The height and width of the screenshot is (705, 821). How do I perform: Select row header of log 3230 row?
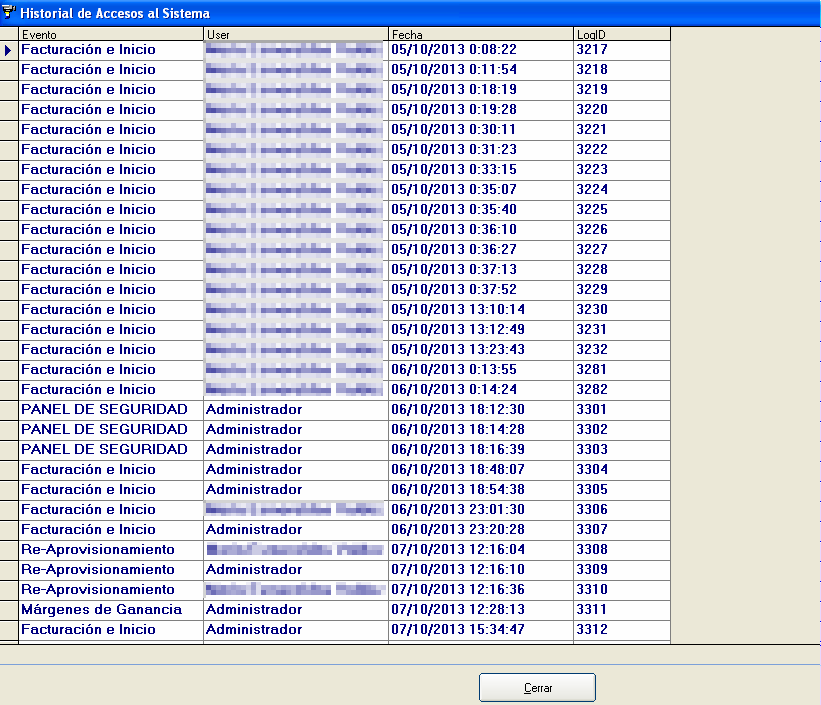click(x=9, y=310)
